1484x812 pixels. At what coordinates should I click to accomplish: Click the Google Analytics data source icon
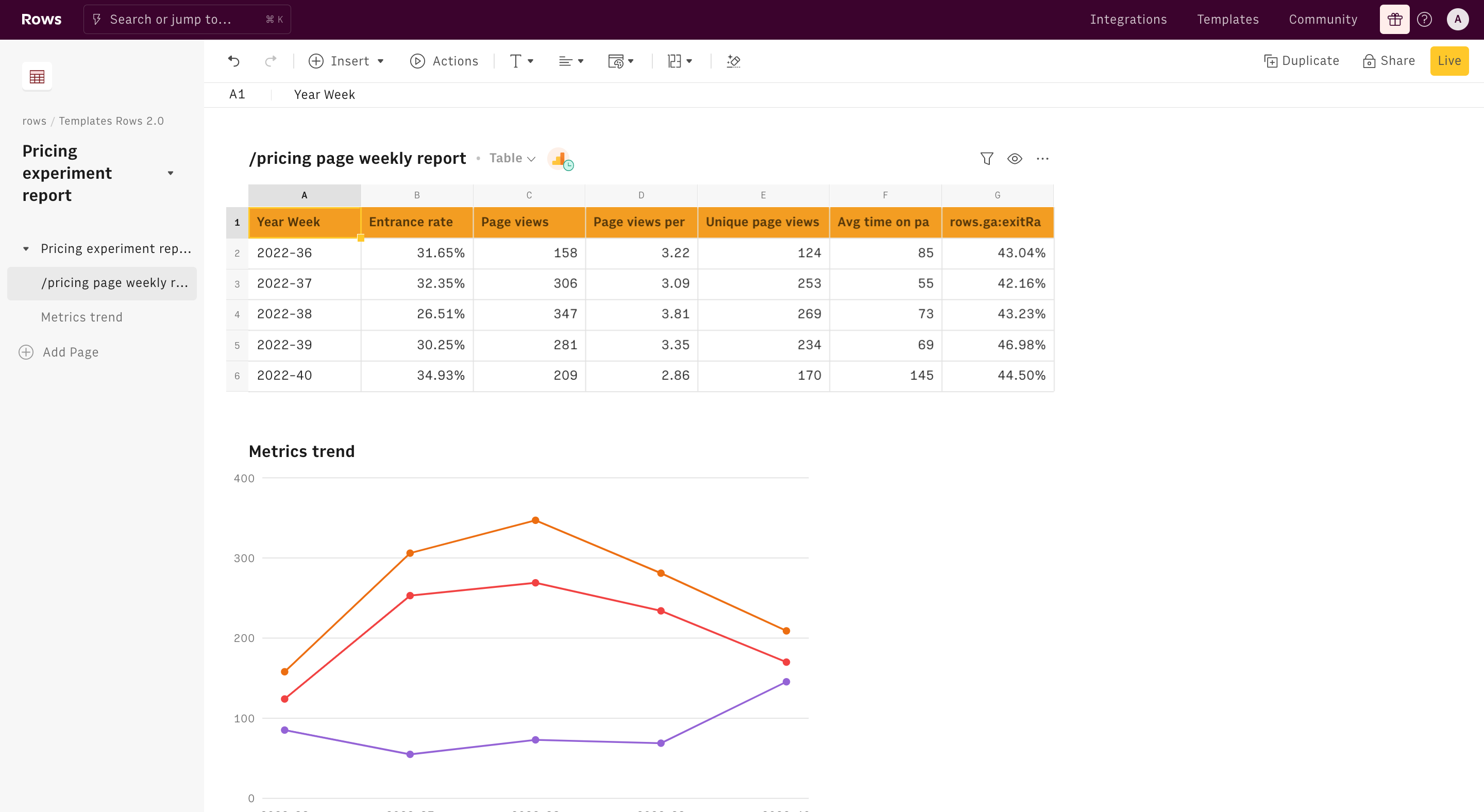tap(560, 159)
